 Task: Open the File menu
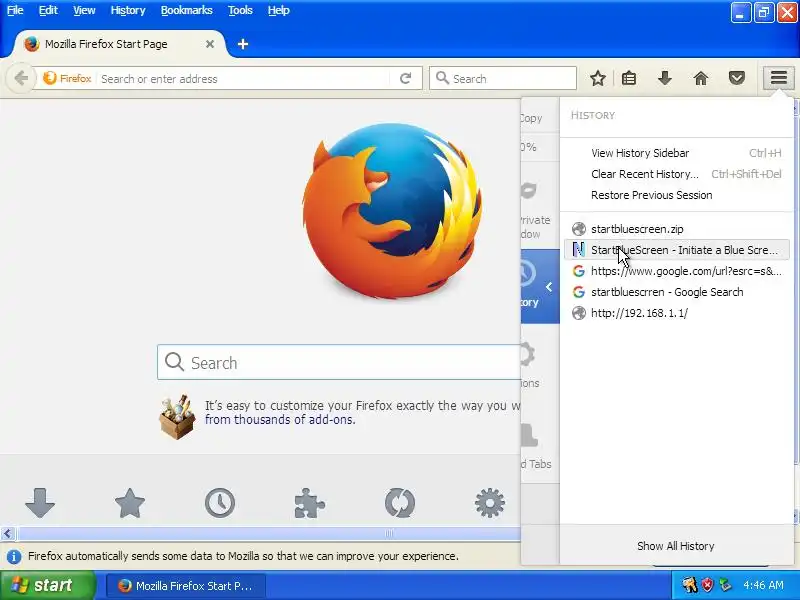pos(15,10)
